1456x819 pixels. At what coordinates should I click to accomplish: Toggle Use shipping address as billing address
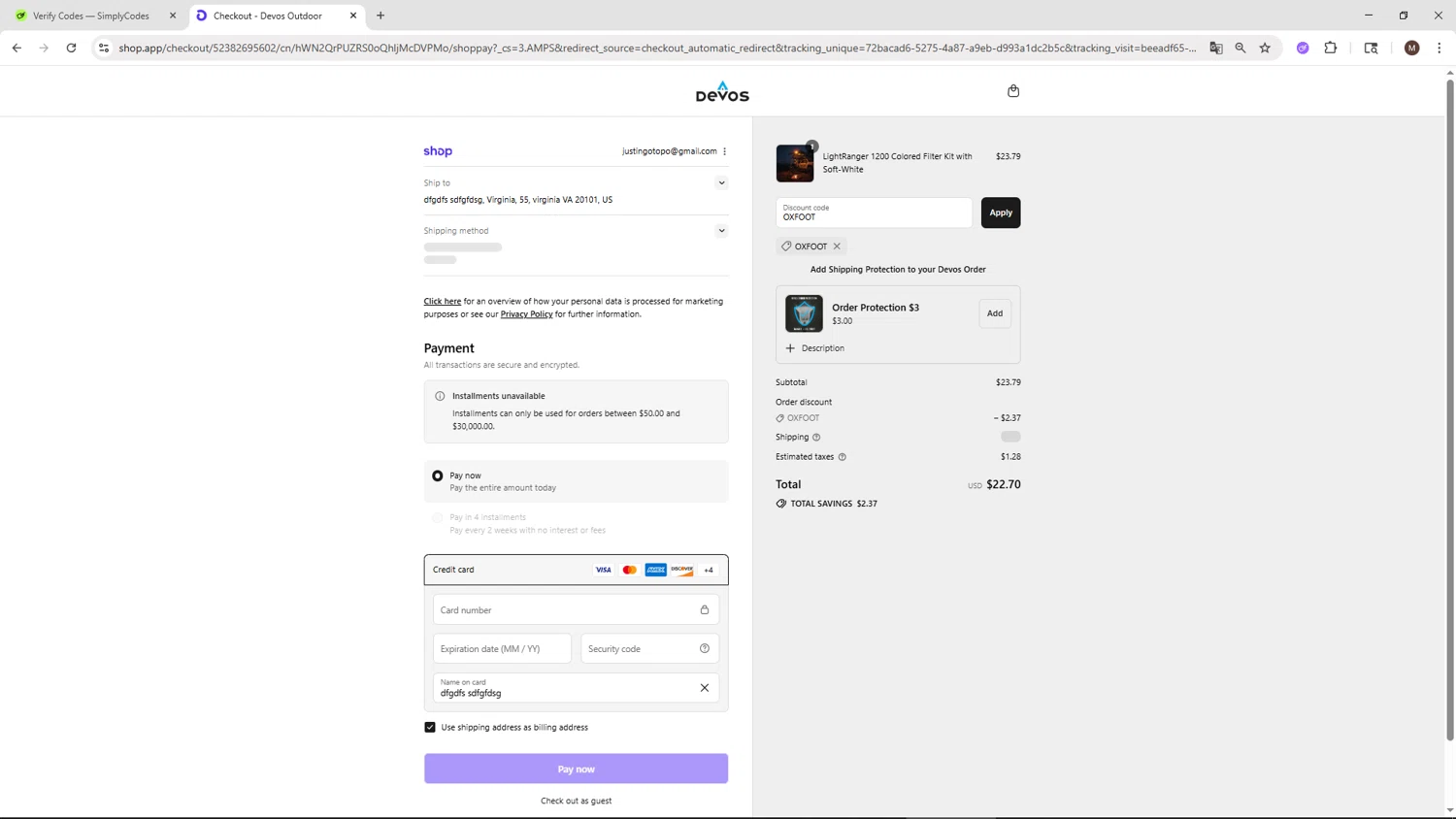coord(430,727)
